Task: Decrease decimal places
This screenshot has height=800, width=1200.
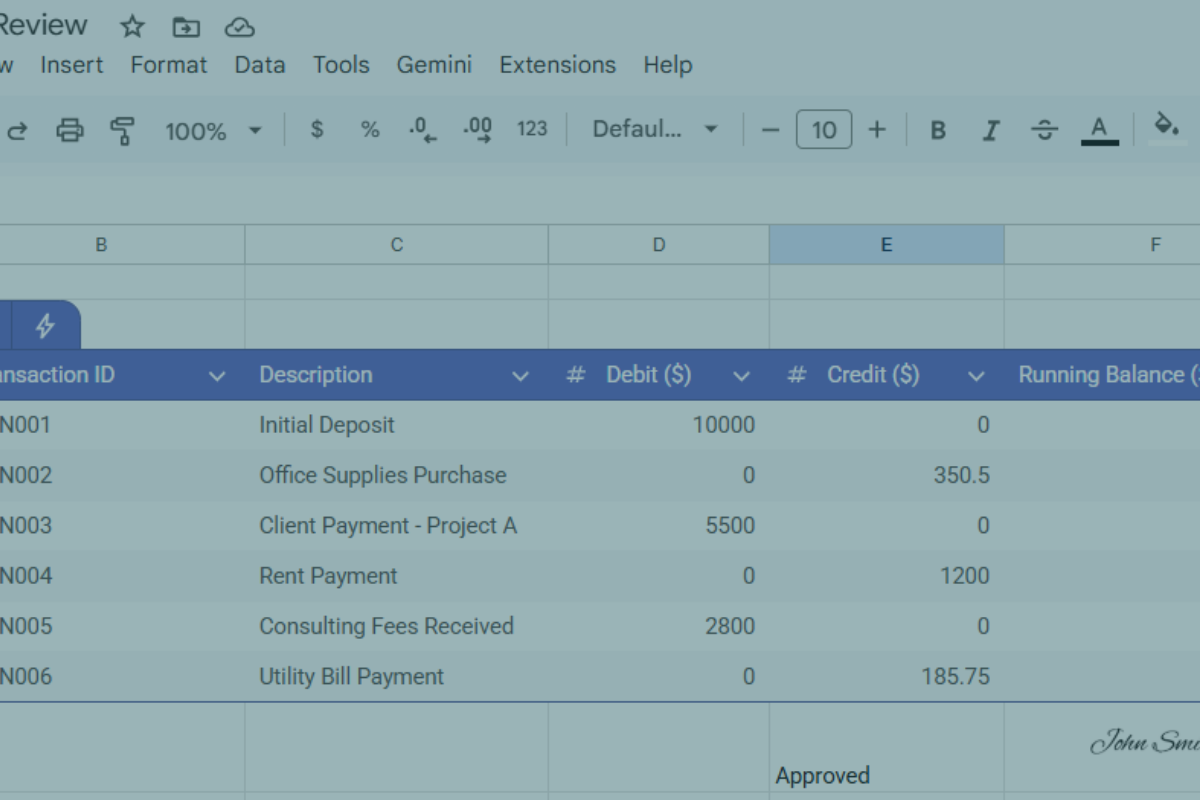Action: point(422,130)
